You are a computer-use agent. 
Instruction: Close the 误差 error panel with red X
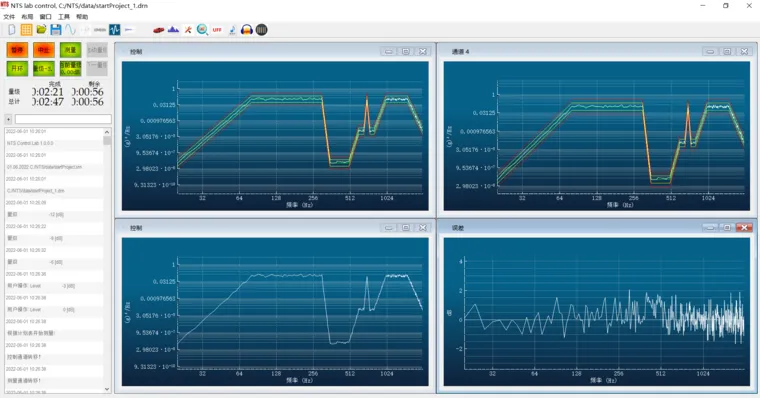click(x=744, y=227)
